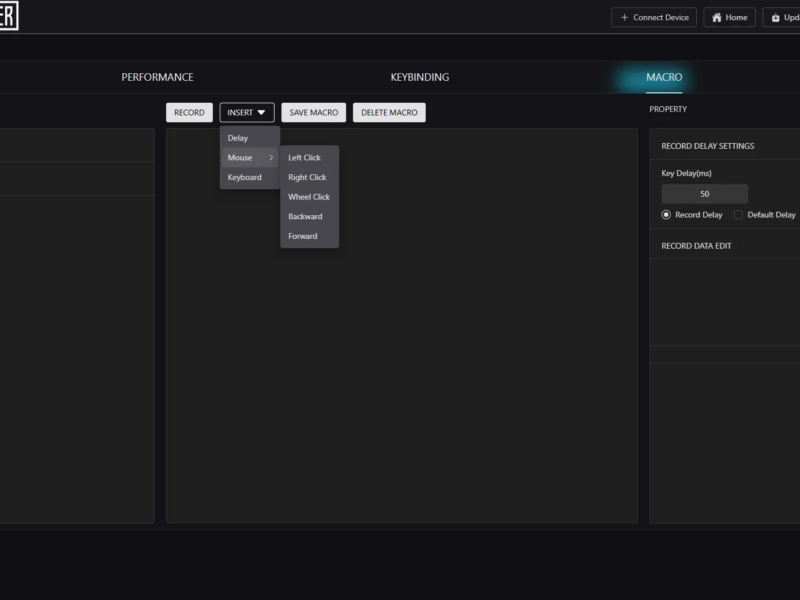Insert a Right Click action

[309, 177]
